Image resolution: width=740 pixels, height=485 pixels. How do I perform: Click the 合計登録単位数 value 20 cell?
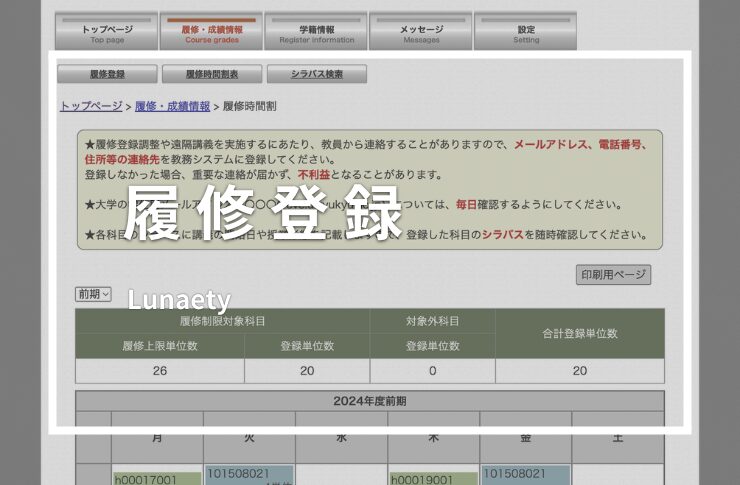pyautogui.click(x=580, y=371)
